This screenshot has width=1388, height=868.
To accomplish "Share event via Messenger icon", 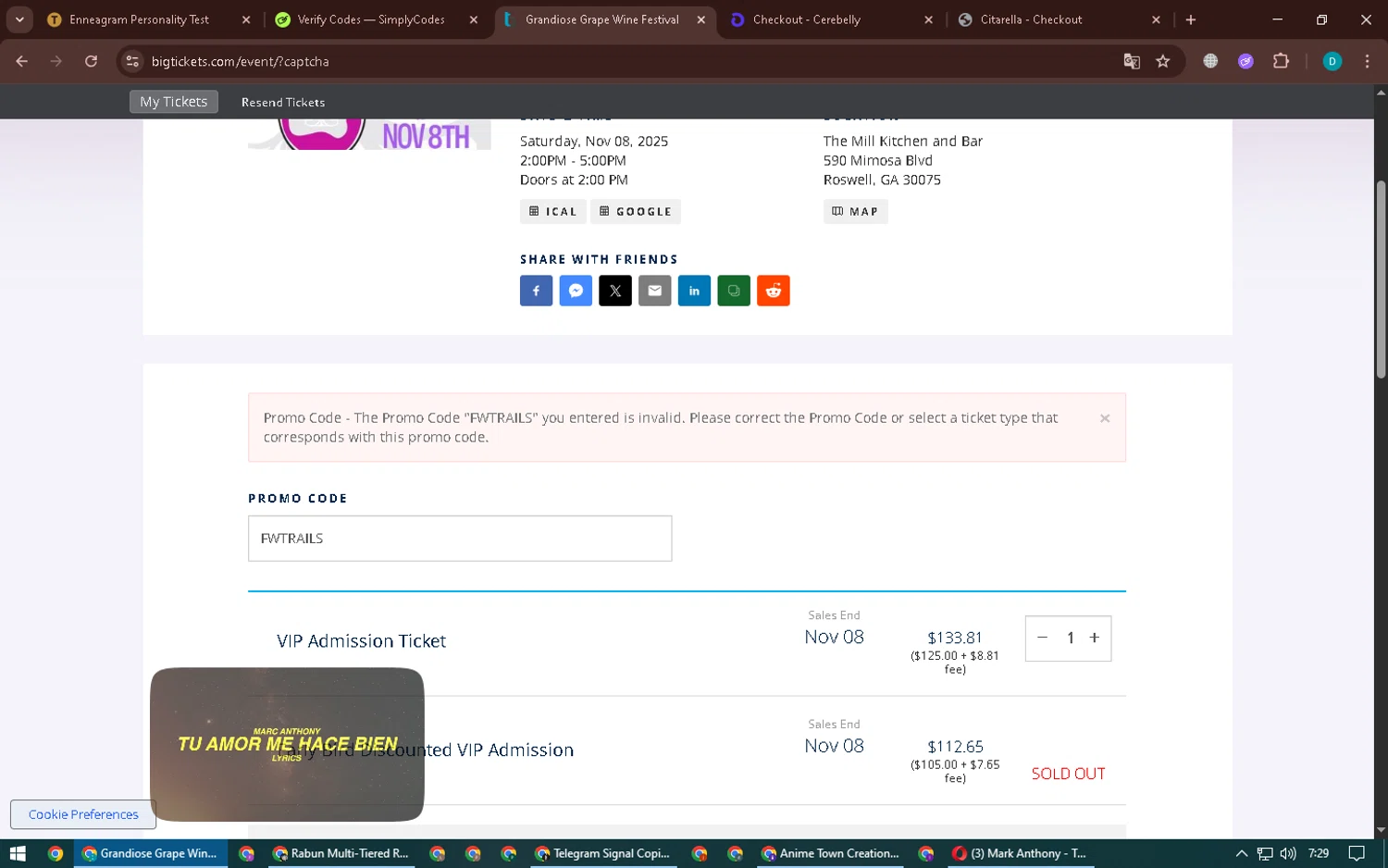I will click(576, 291).
